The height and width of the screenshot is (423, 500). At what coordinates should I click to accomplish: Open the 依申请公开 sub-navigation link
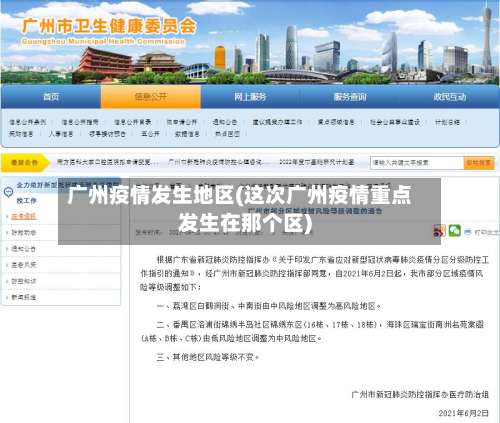(x=182, y=122)
